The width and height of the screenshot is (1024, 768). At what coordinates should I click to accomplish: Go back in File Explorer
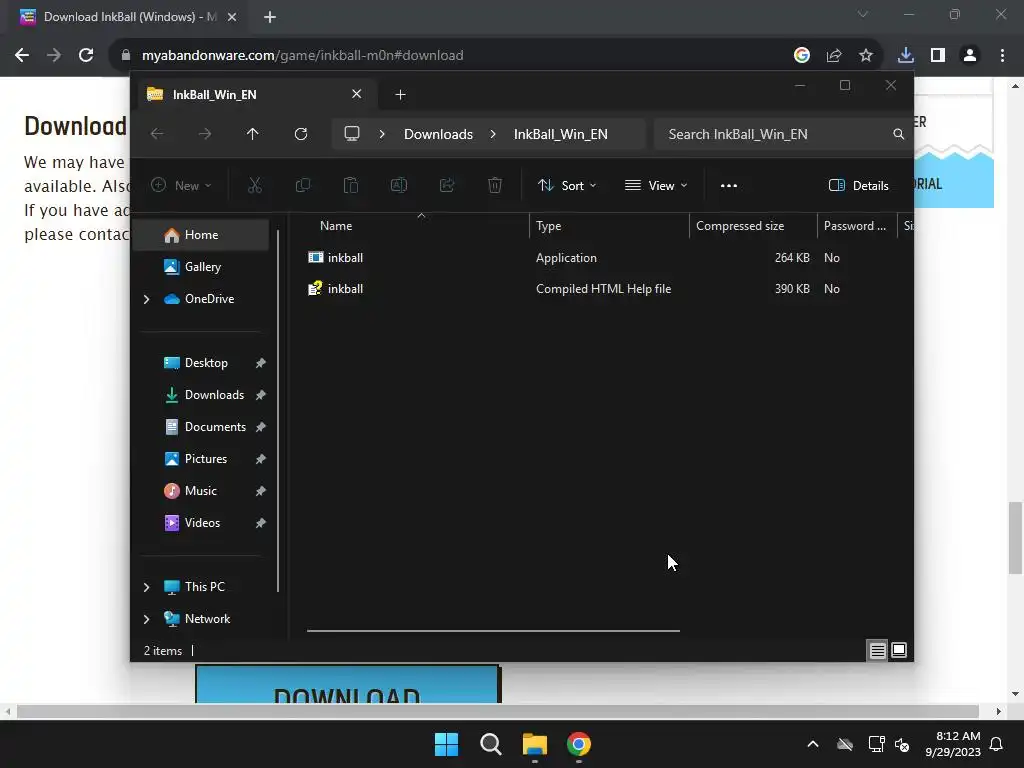click(x=157, y=134)
